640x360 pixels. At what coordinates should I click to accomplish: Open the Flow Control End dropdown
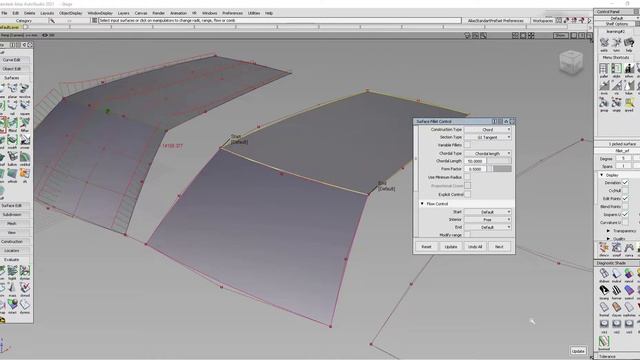click(x=487, y=227)
